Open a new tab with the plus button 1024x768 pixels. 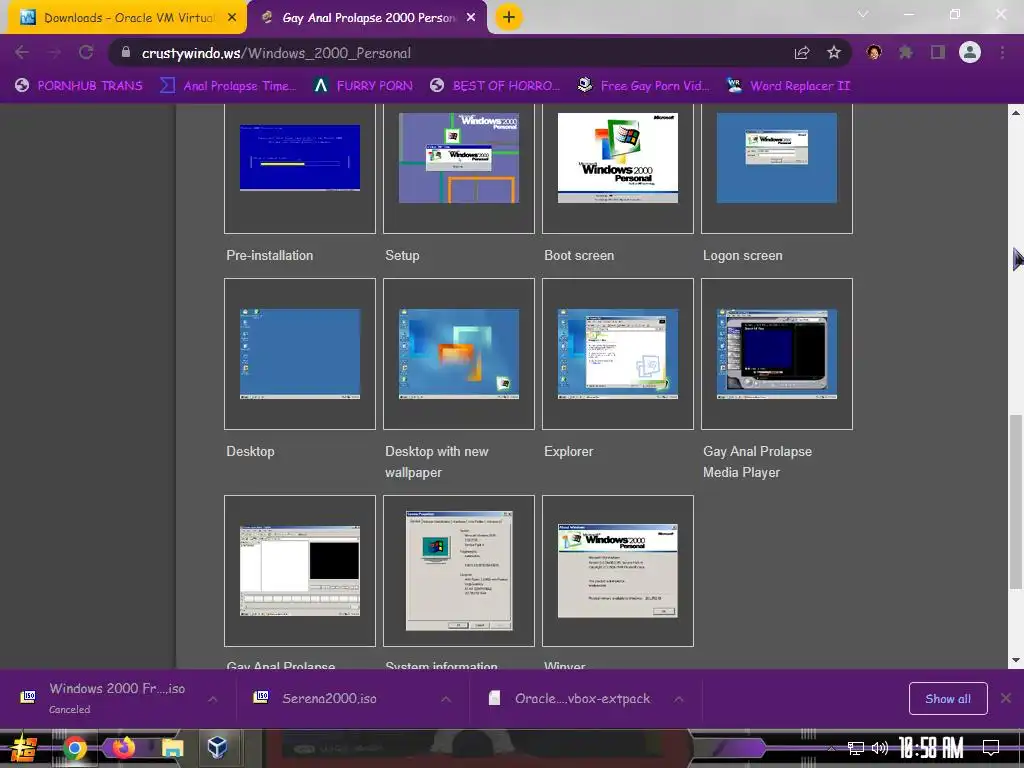tap(509, 18)
